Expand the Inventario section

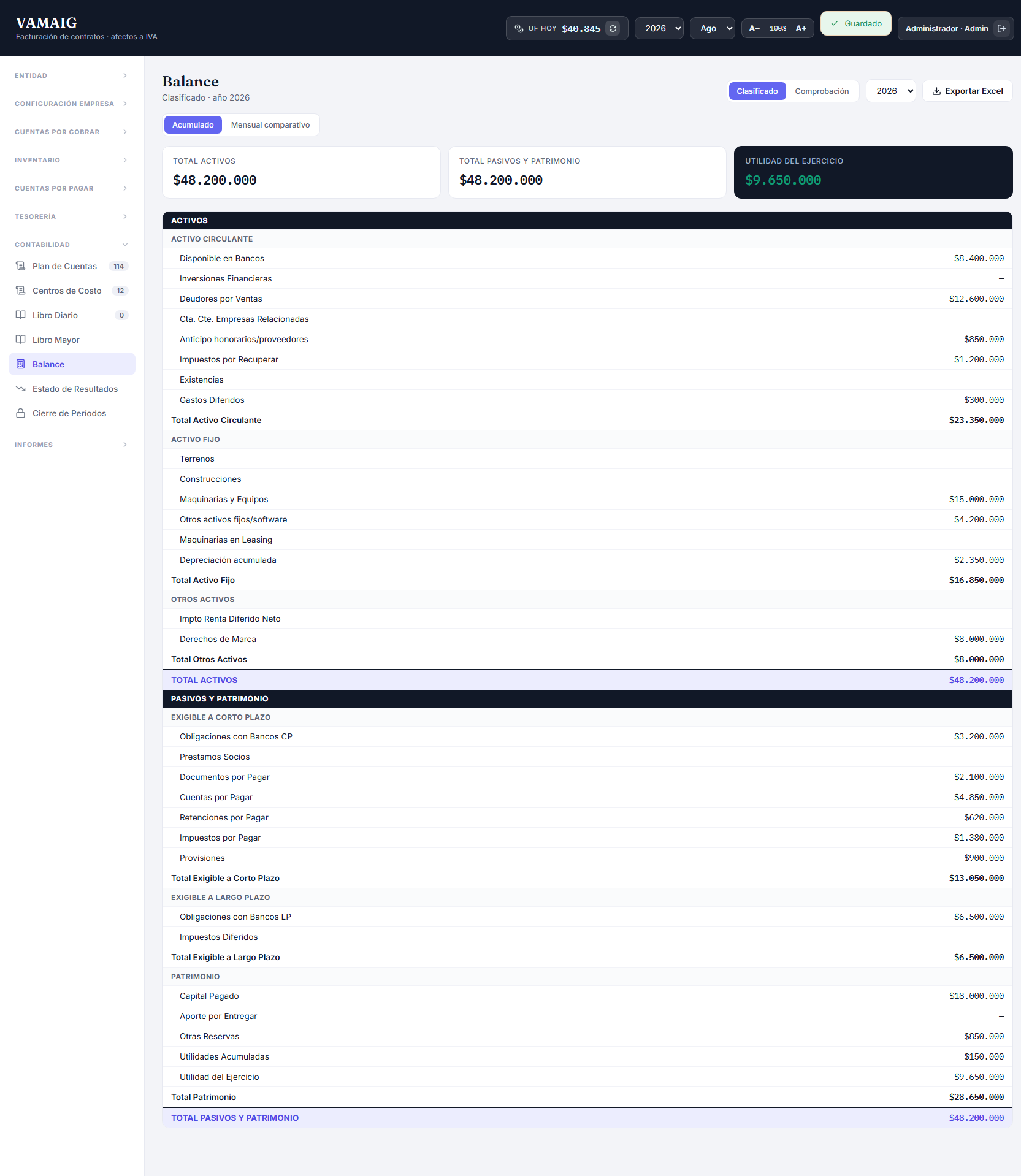(72, 160)
